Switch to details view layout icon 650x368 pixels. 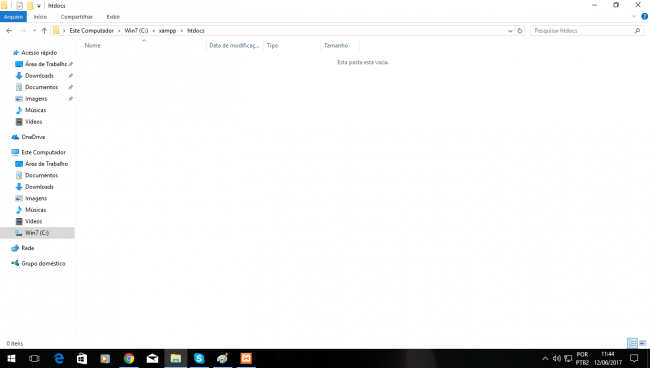click(632, 343)
